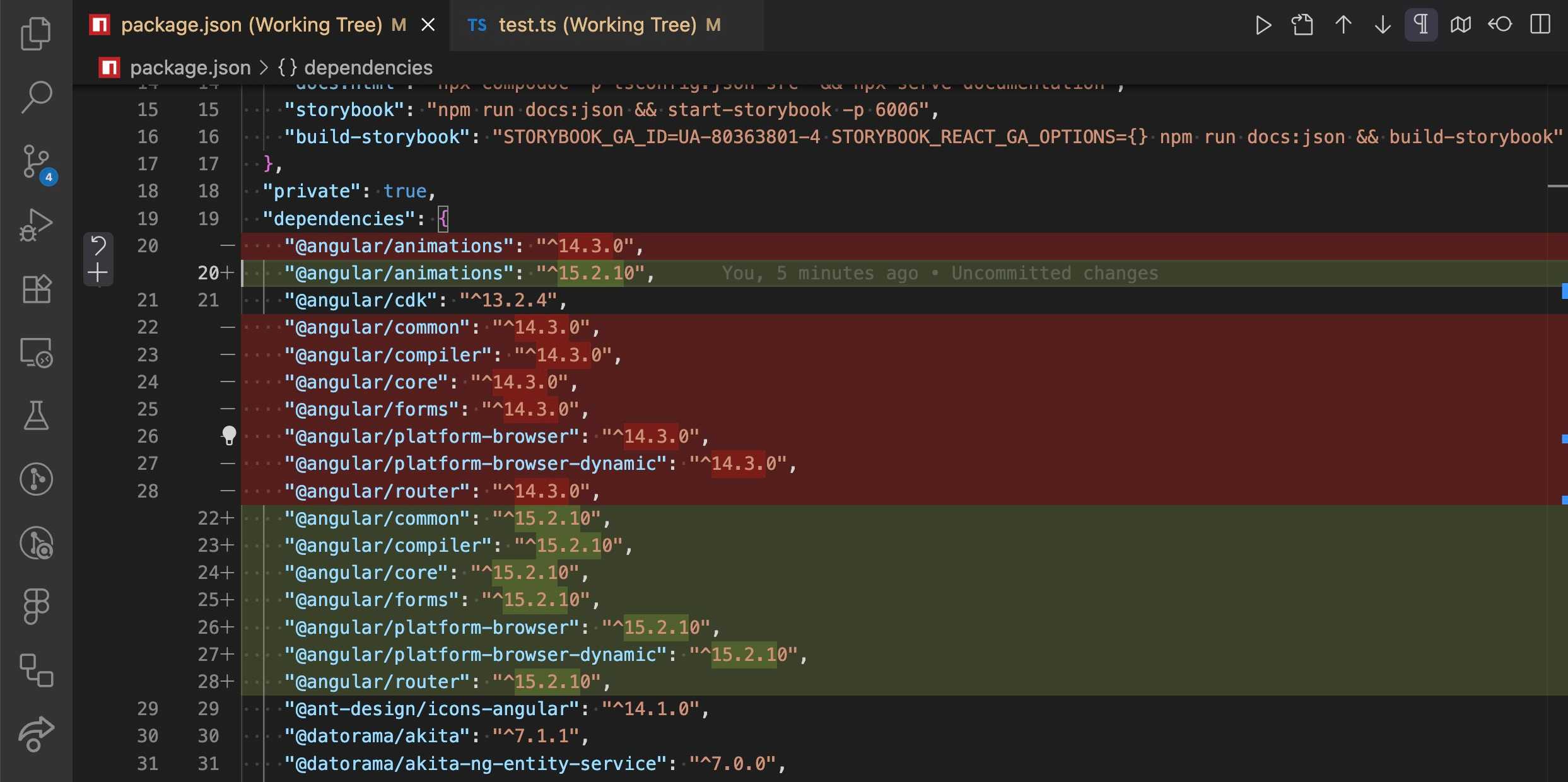Click the "storybook" script name
The image size is (1568, 782).
pos(344,110)
